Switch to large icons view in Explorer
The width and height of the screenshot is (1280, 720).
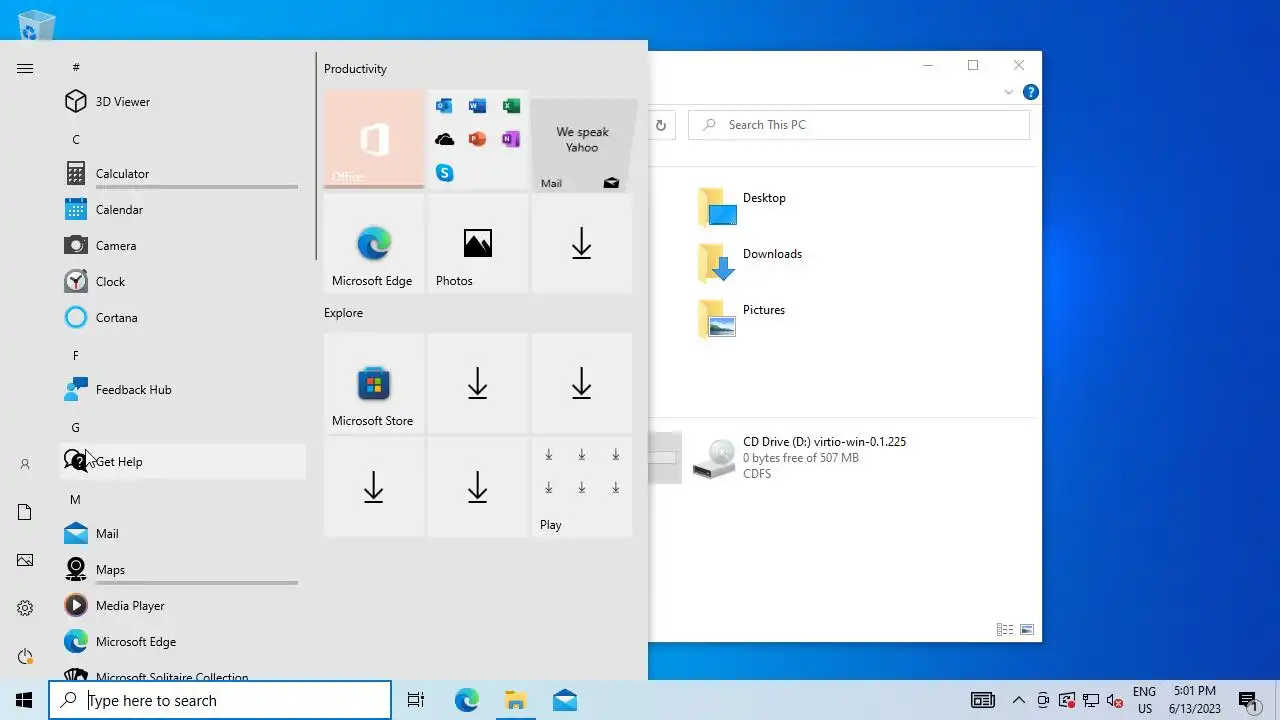1027,630
